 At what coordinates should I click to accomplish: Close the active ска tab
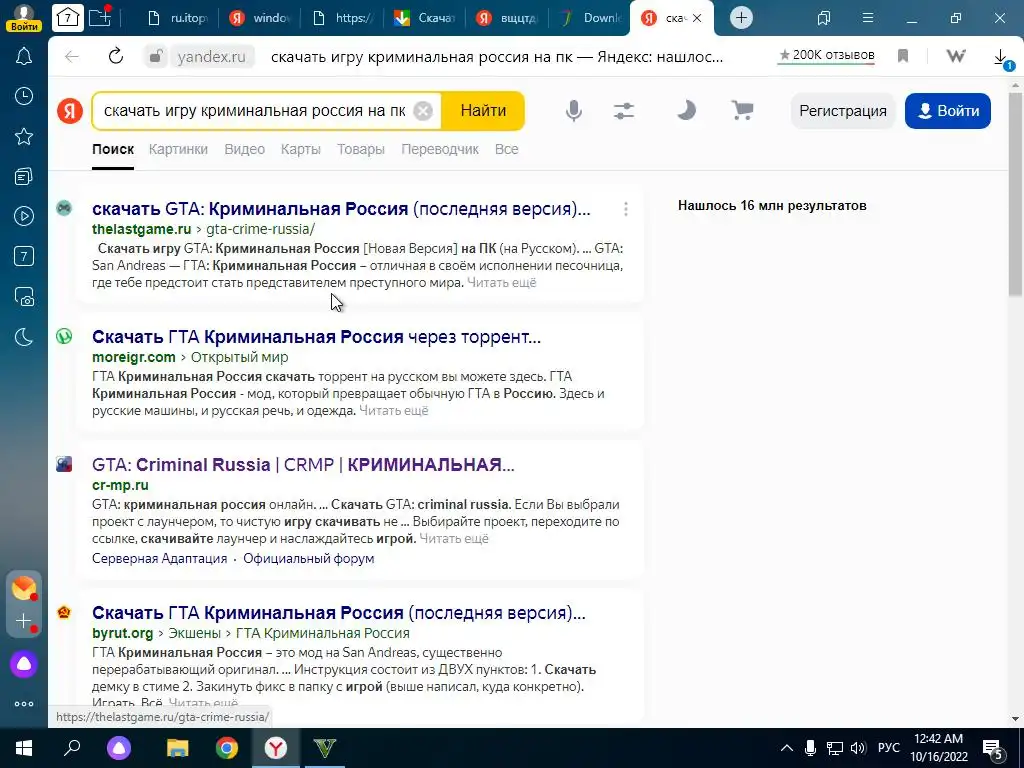(697, 18)
